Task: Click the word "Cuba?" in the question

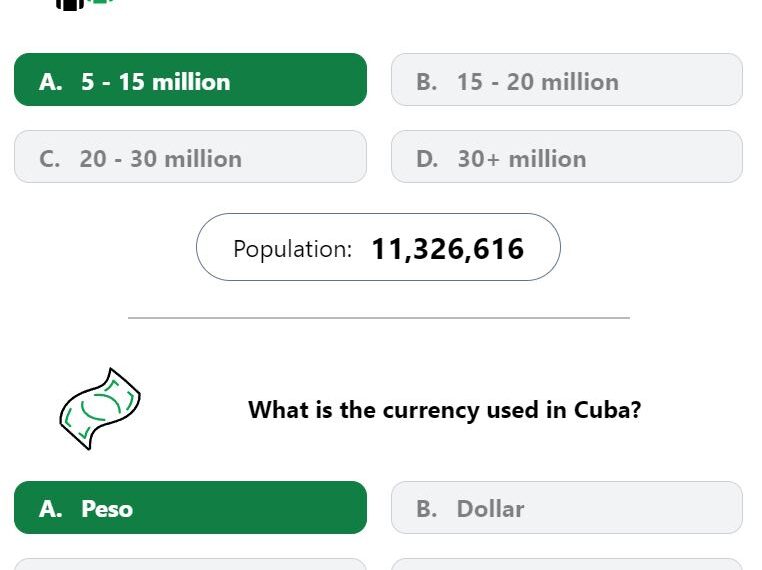Action: pos(607,410)
